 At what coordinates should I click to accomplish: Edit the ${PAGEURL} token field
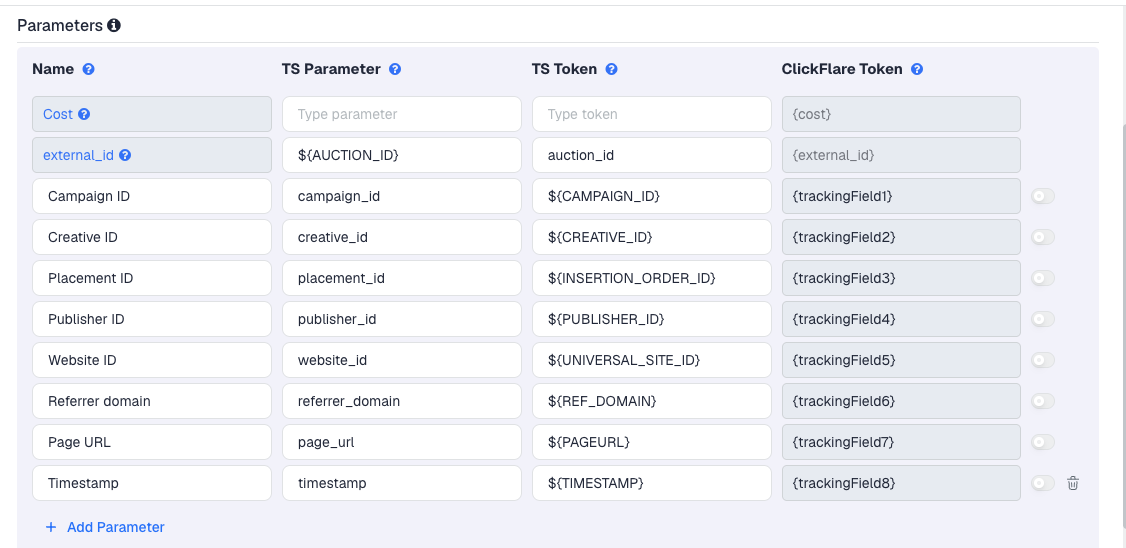pos(651,442)
